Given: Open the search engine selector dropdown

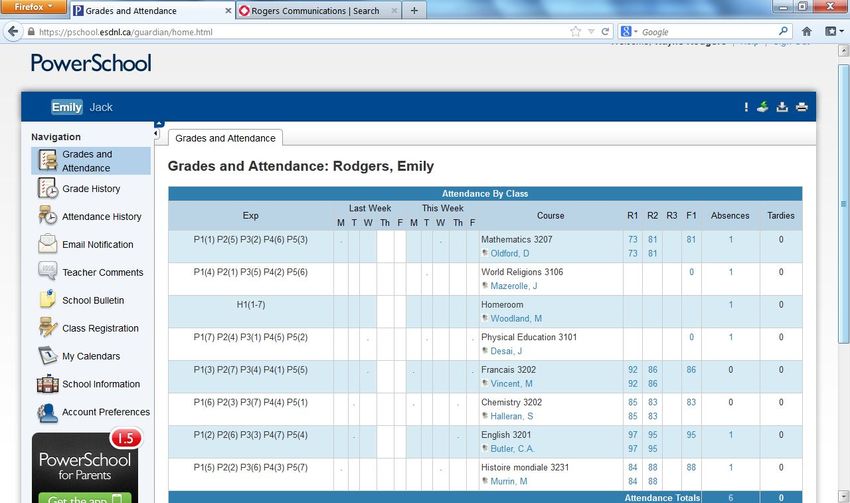Looking at the screenshot, I should (x=629, y=31).
